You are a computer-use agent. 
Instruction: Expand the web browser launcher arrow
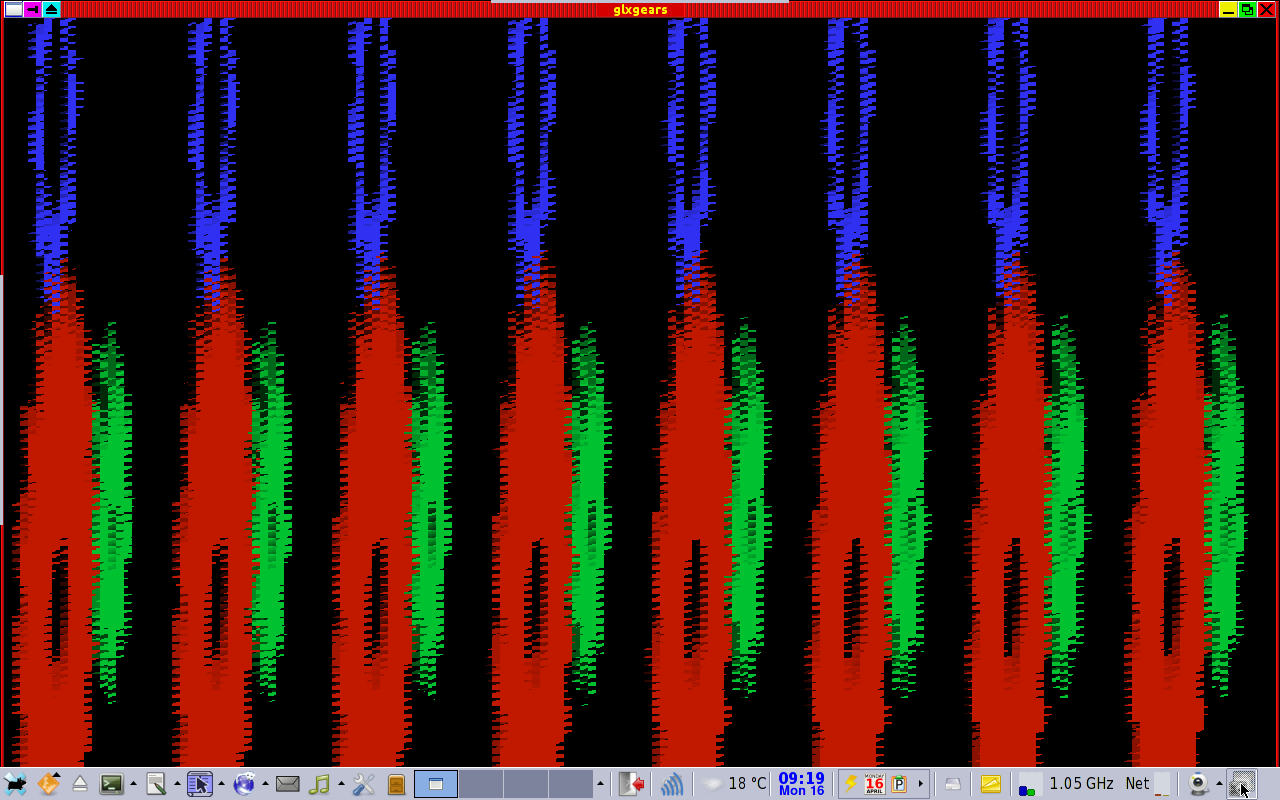(265, 784)
